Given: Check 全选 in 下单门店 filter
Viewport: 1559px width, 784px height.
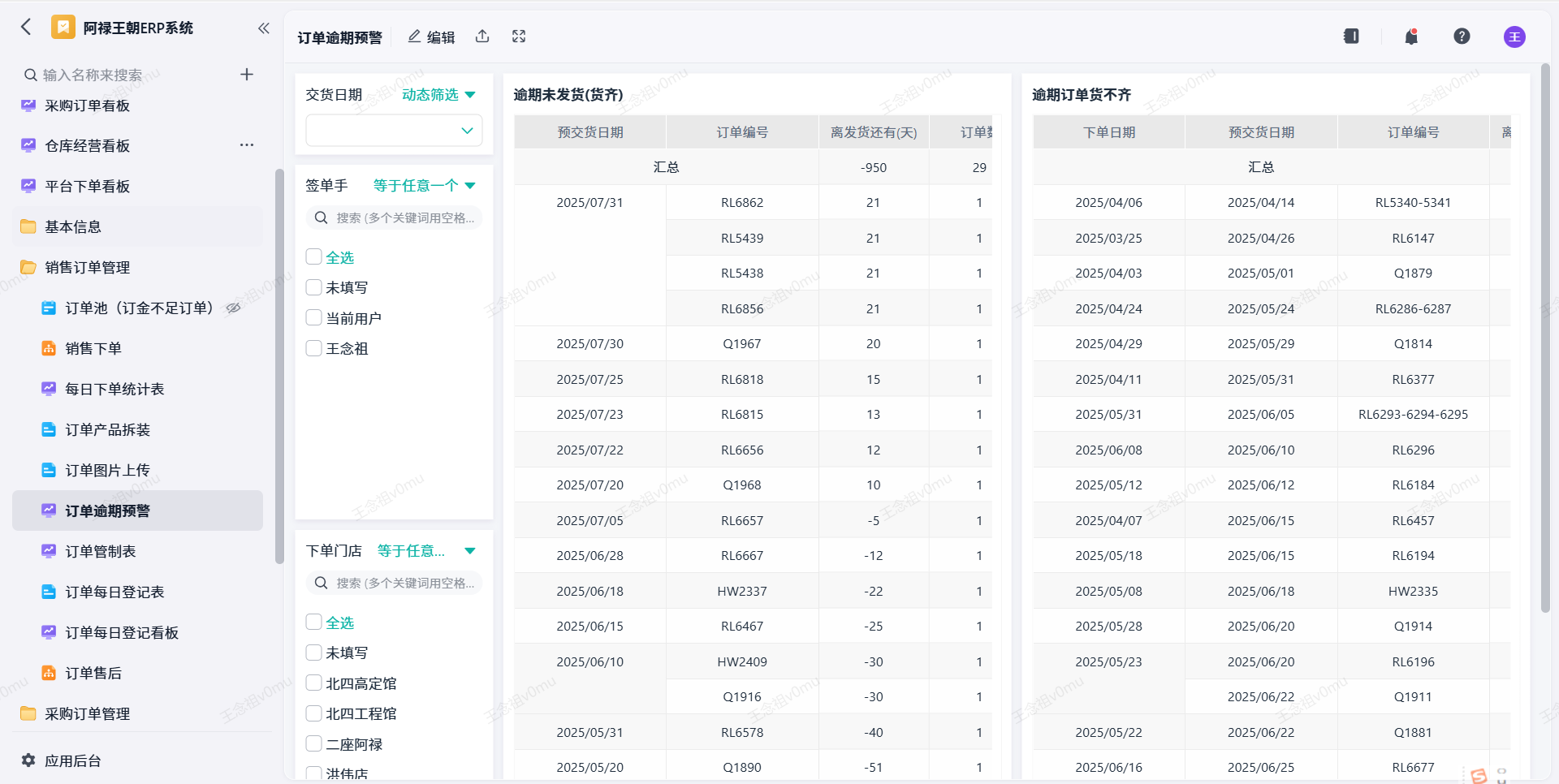Looking at the screenshot, I should 313,622.
